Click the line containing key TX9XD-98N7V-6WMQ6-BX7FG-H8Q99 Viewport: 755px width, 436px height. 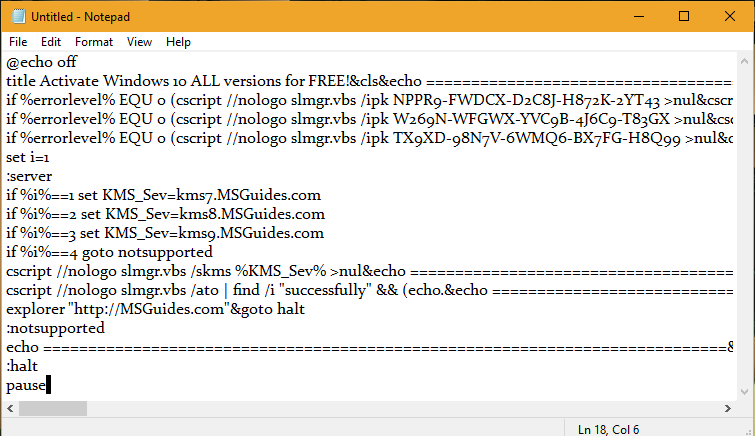(x=369, y=138)
